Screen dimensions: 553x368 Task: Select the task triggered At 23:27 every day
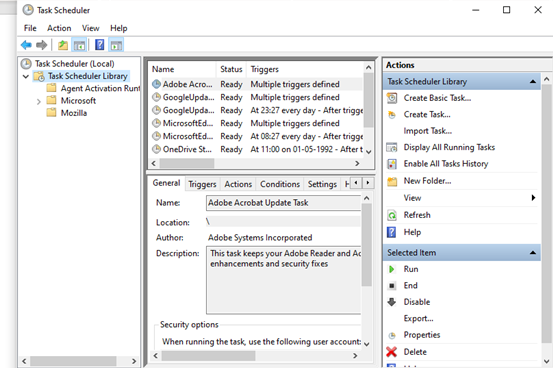pos(256,110)
